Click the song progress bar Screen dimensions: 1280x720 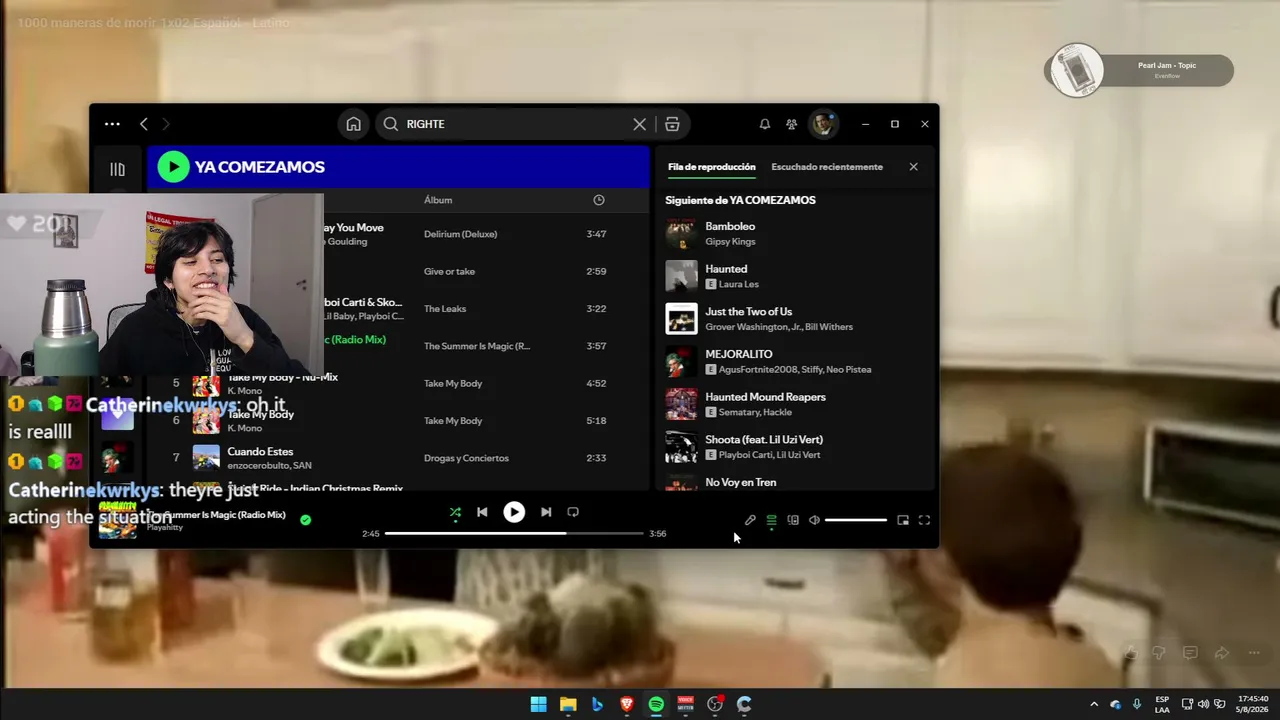coord(514,534)
